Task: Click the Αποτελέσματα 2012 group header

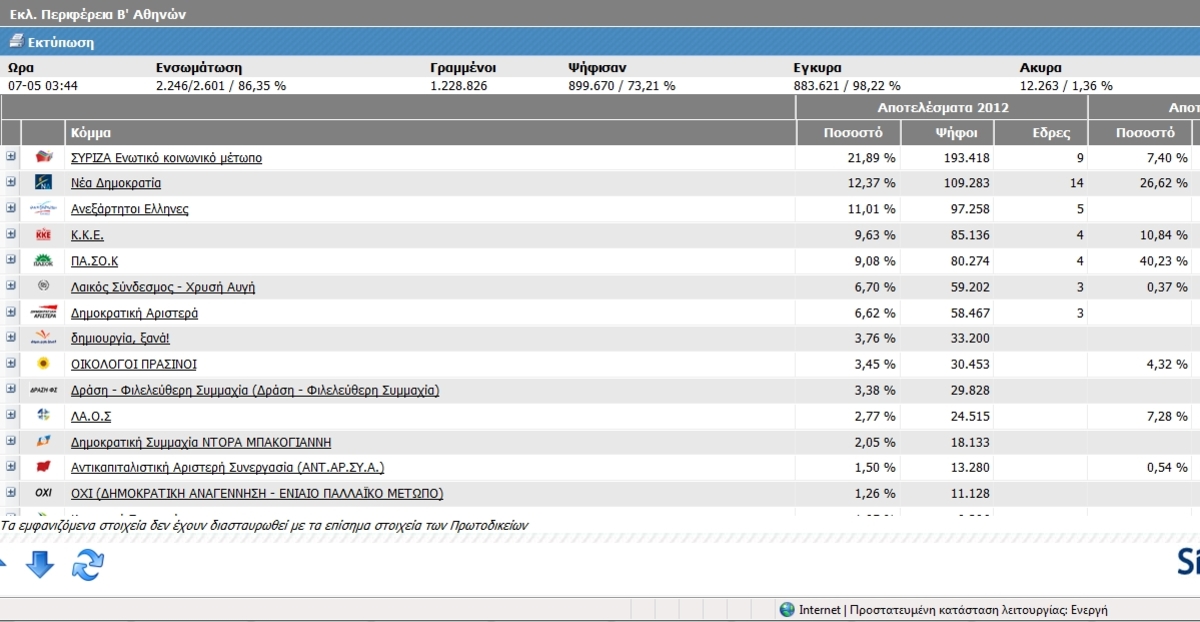Action: [943, 107]
